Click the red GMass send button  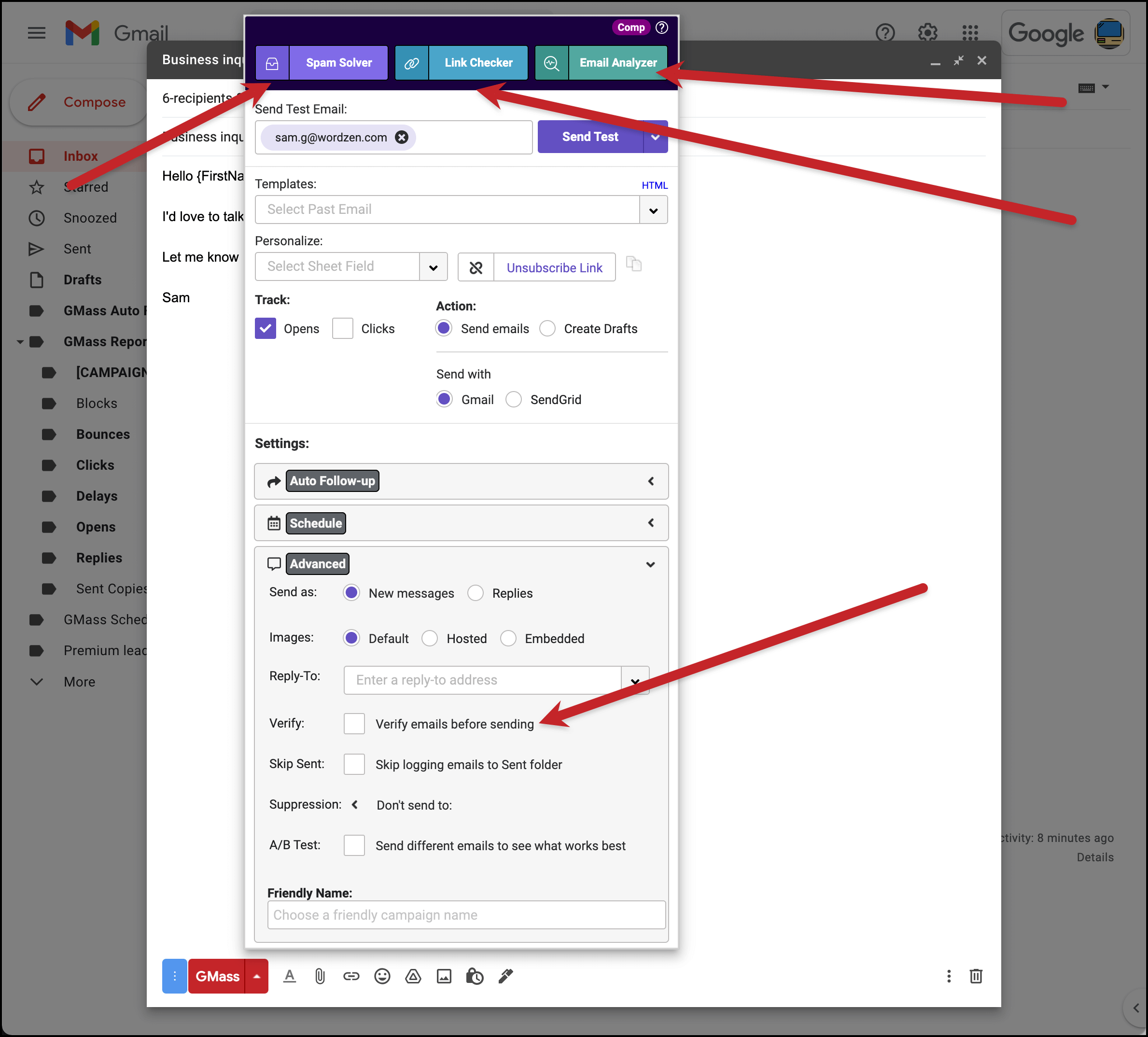[217, 976]
